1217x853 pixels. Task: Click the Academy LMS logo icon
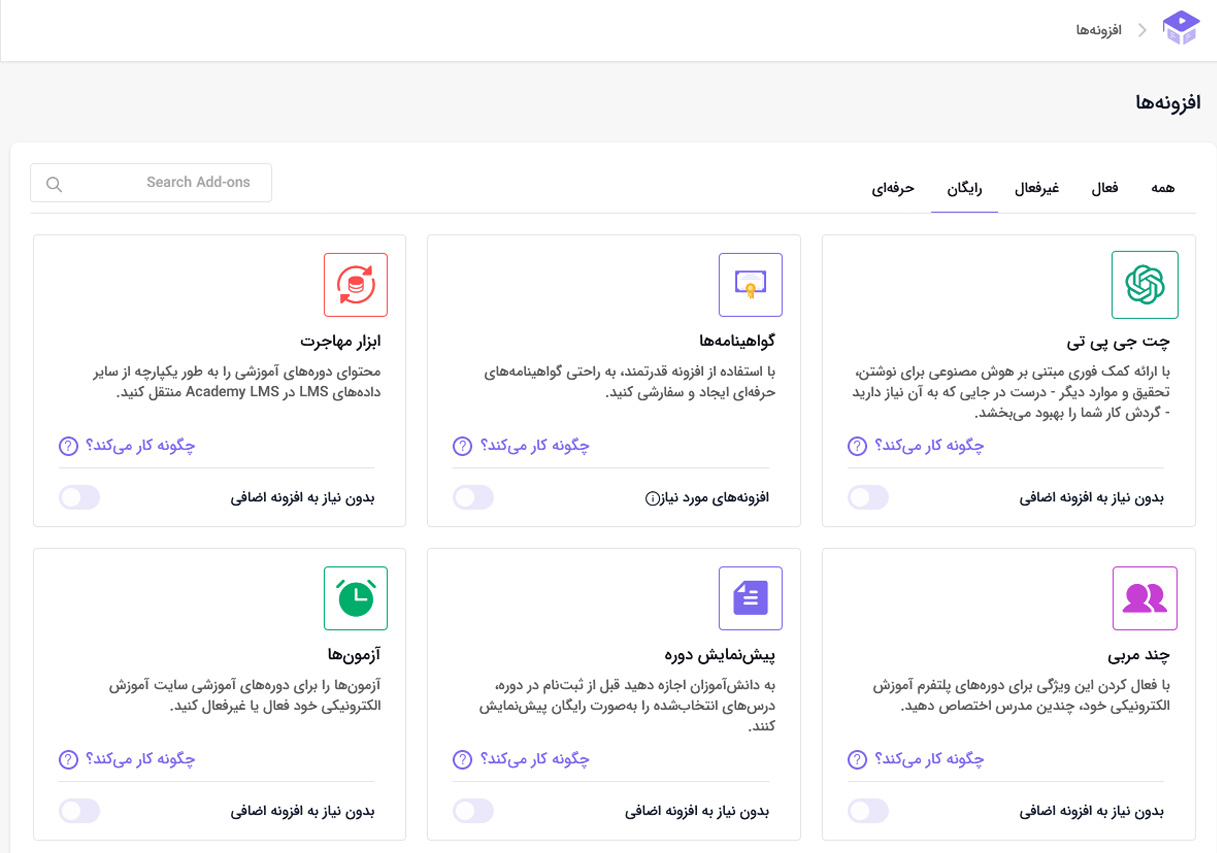pos(1180,29)
